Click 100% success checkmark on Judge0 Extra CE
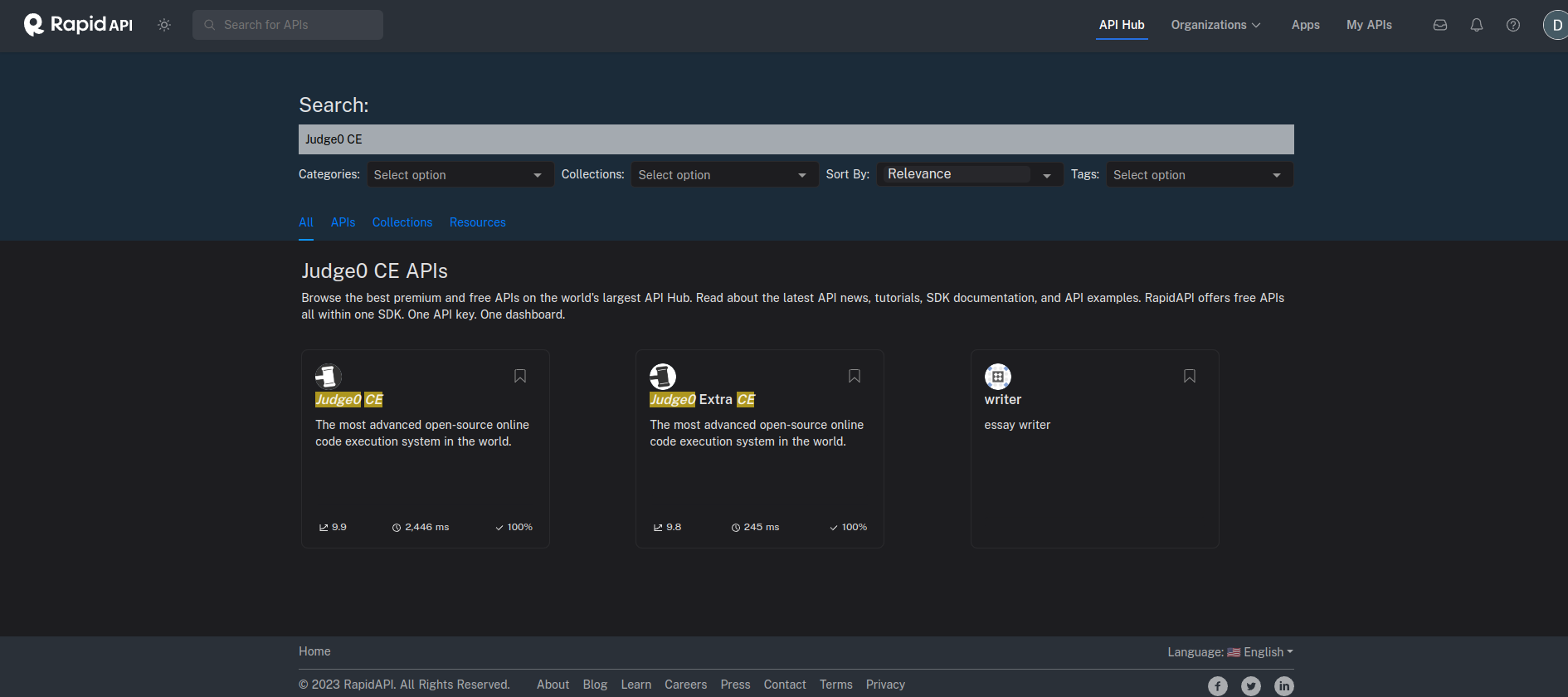 coord(834,528)
